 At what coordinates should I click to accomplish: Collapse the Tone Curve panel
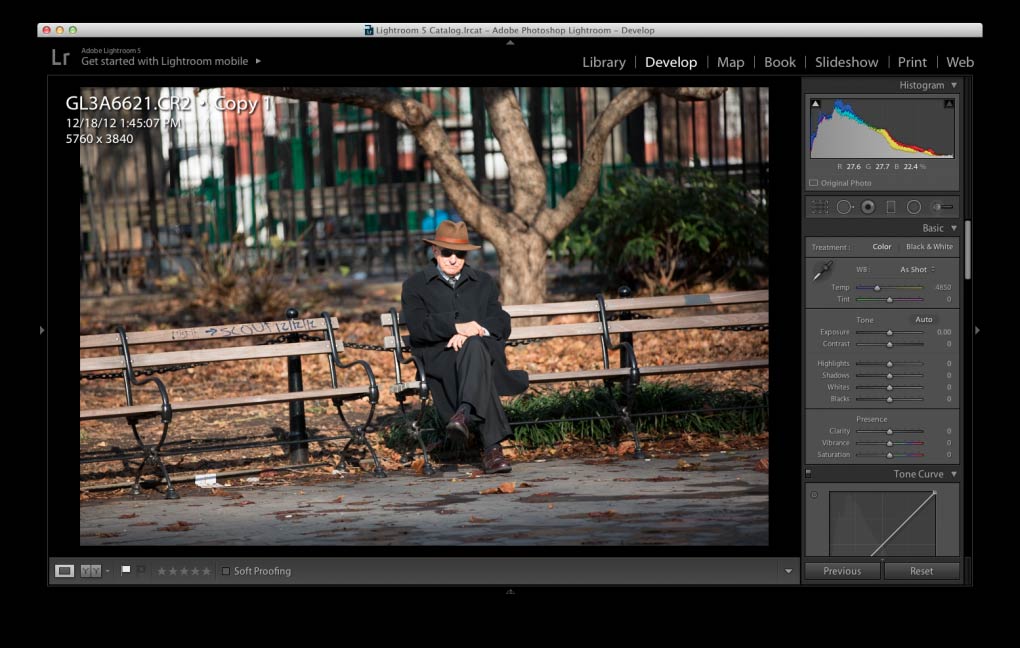(x=953, y=473)
